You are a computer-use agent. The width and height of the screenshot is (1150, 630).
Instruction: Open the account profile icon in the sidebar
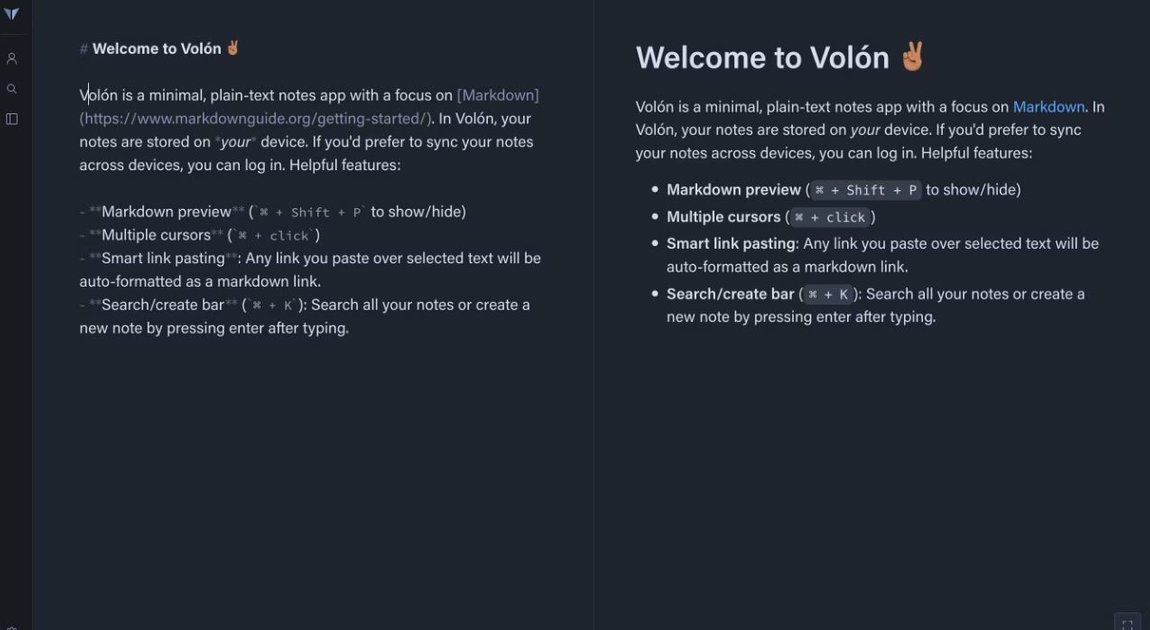pos(12,57)
